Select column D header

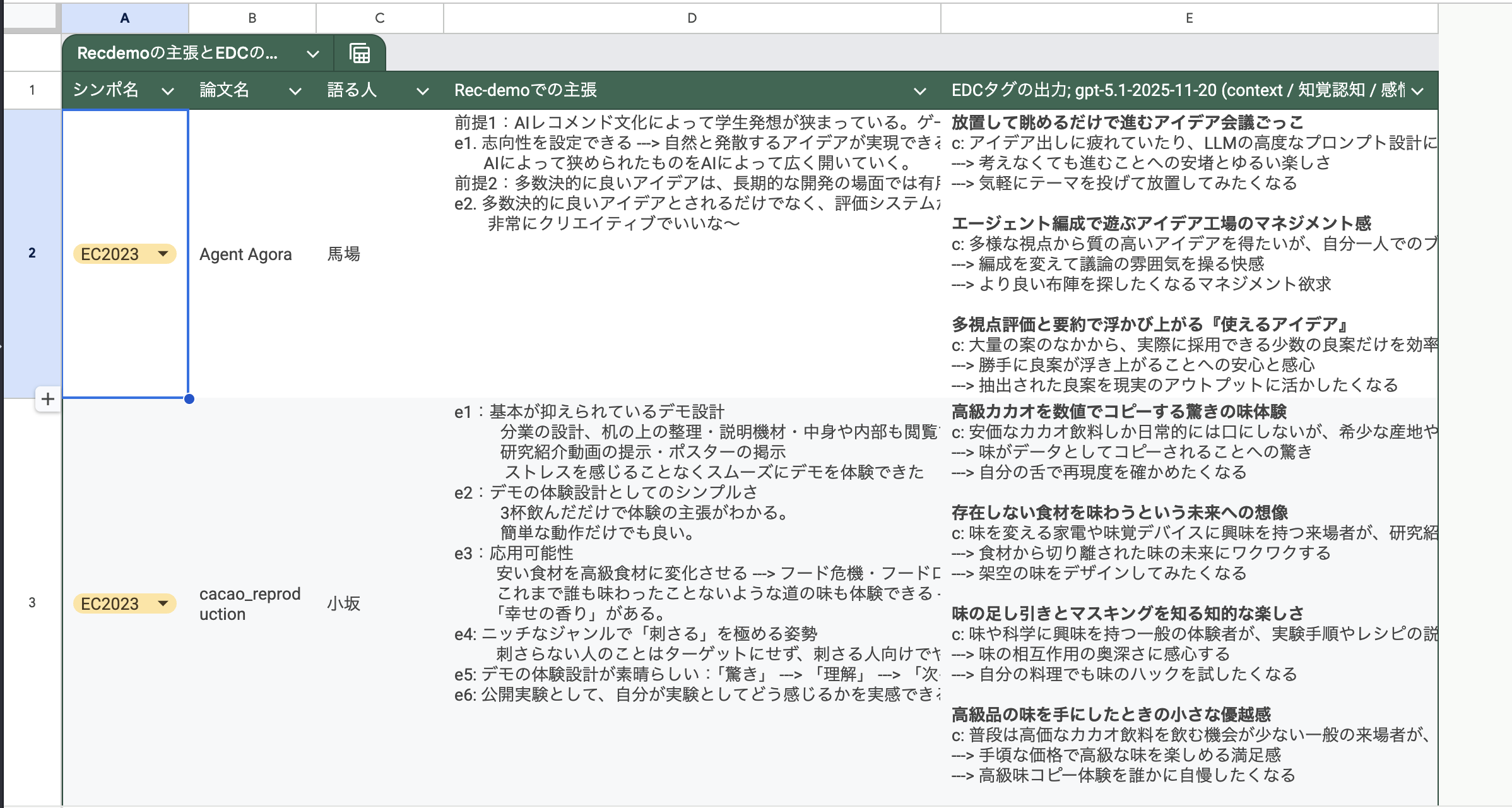coord(692,18)
